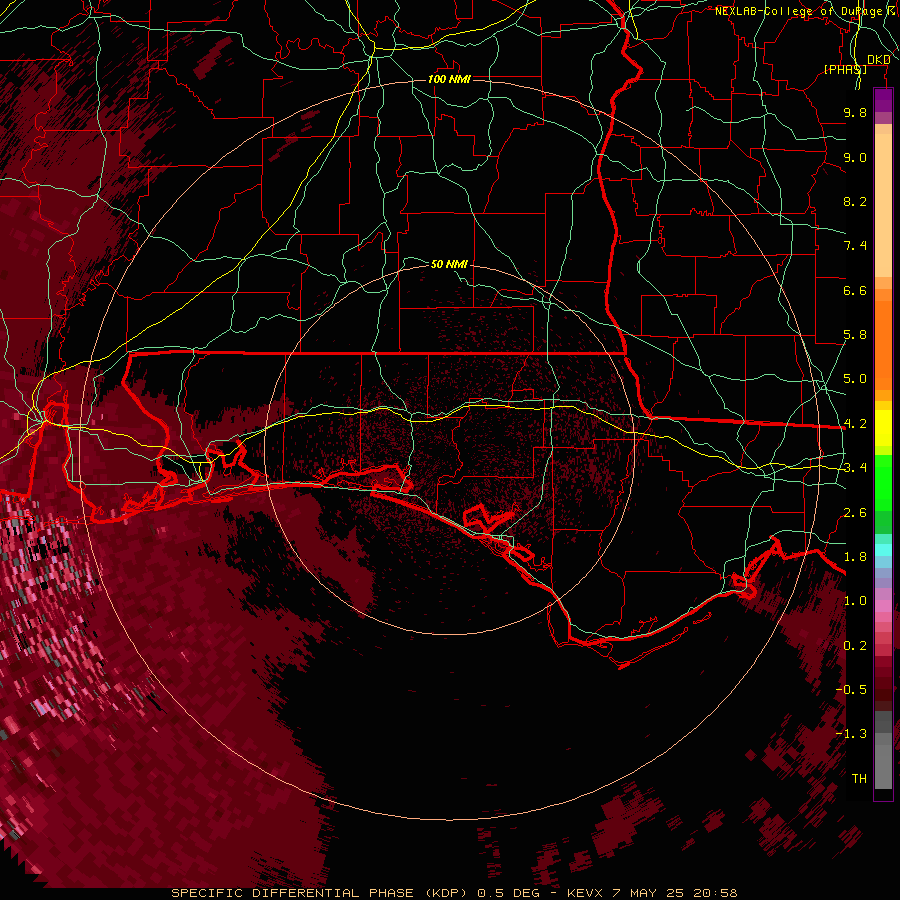Screen dimensions: 900x900
Task: Click the yellow segment of color bar
Action: tap(883, 428)
